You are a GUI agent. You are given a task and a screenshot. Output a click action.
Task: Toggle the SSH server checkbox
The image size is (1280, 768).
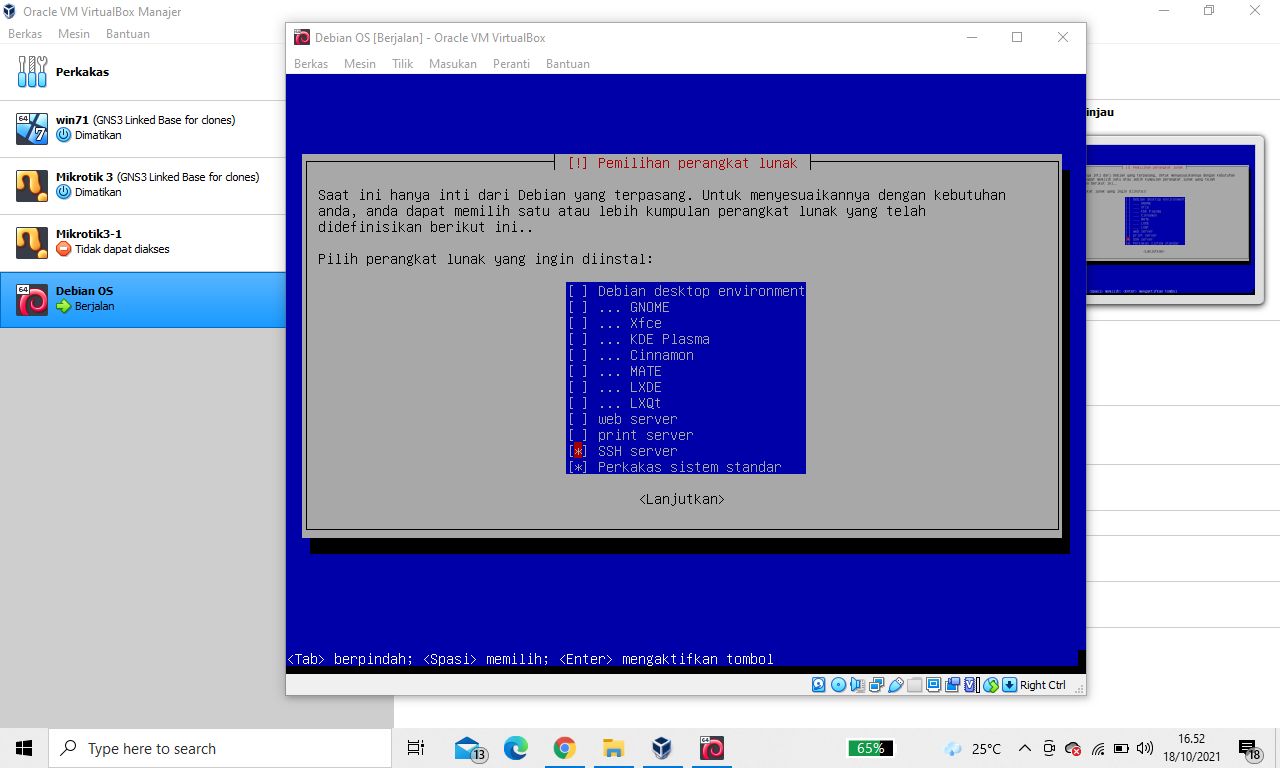point(577,451)
